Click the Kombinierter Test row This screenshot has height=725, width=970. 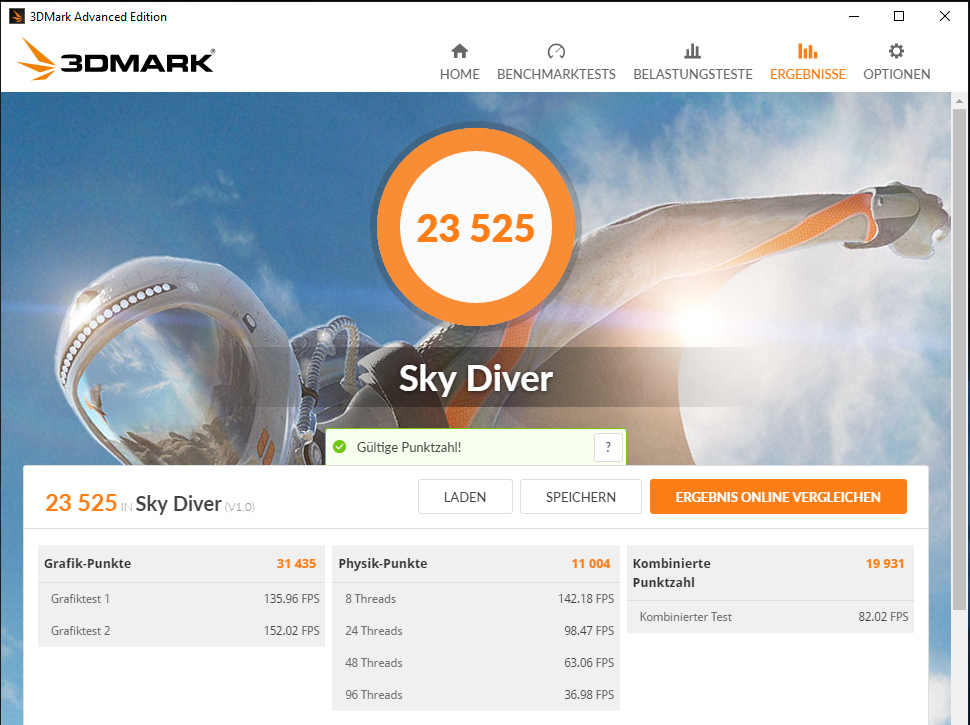(x=770, y=617)
